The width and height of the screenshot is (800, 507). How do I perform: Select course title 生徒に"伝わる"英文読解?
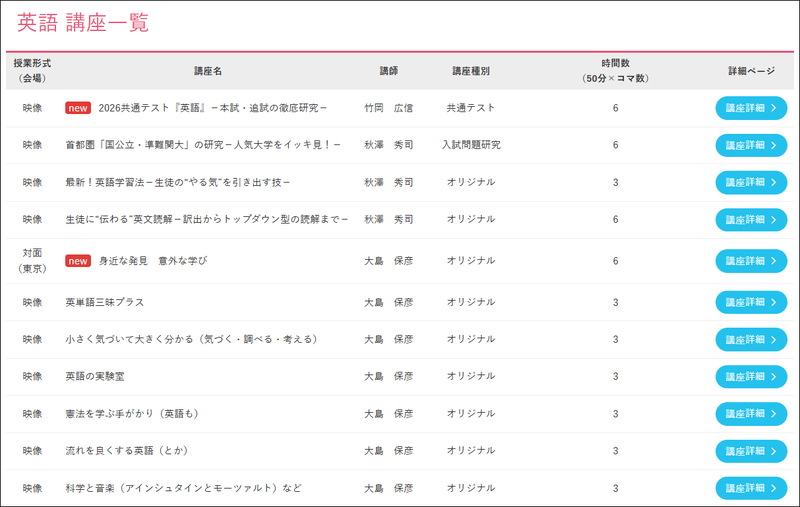[207, 220]
